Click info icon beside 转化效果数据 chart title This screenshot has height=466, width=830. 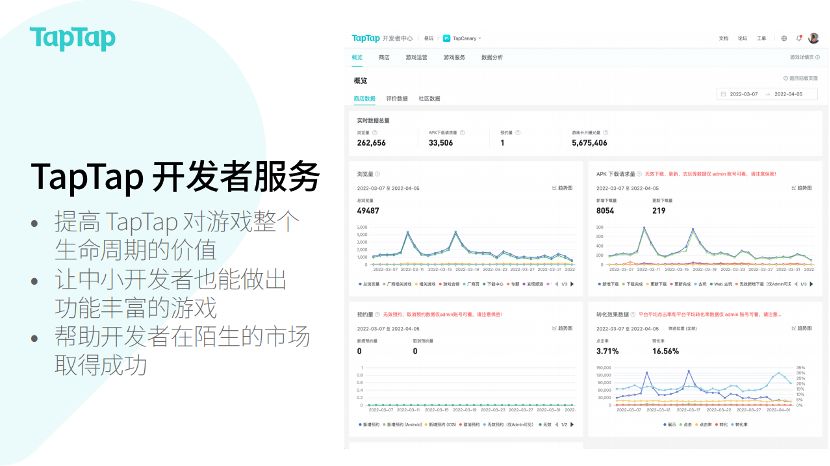[x=633, y=315]
